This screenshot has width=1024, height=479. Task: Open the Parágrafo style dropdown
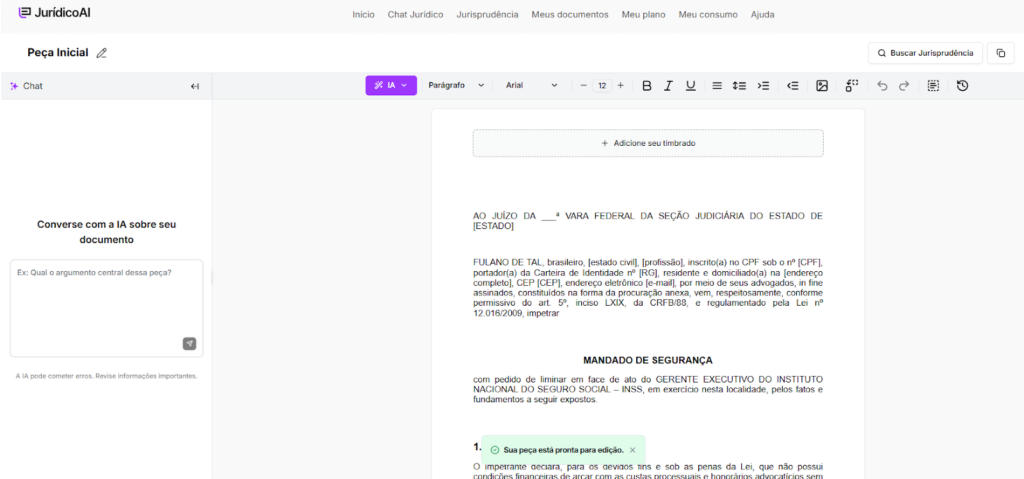pyautogui.click(x=456, y=85)
